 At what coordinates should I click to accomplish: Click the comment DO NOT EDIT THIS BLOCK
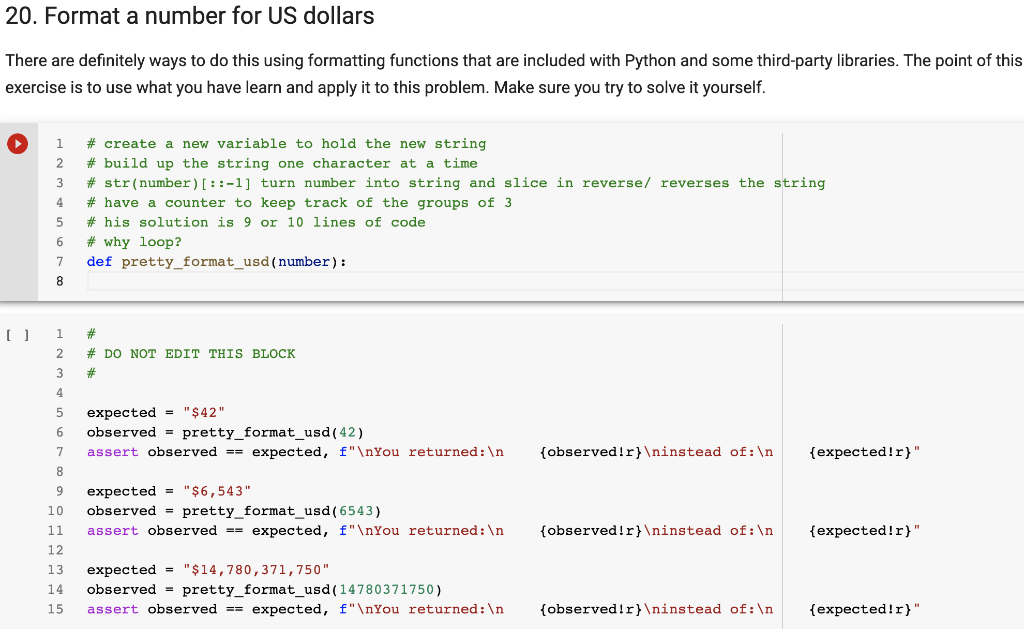[x=190, y=353]
